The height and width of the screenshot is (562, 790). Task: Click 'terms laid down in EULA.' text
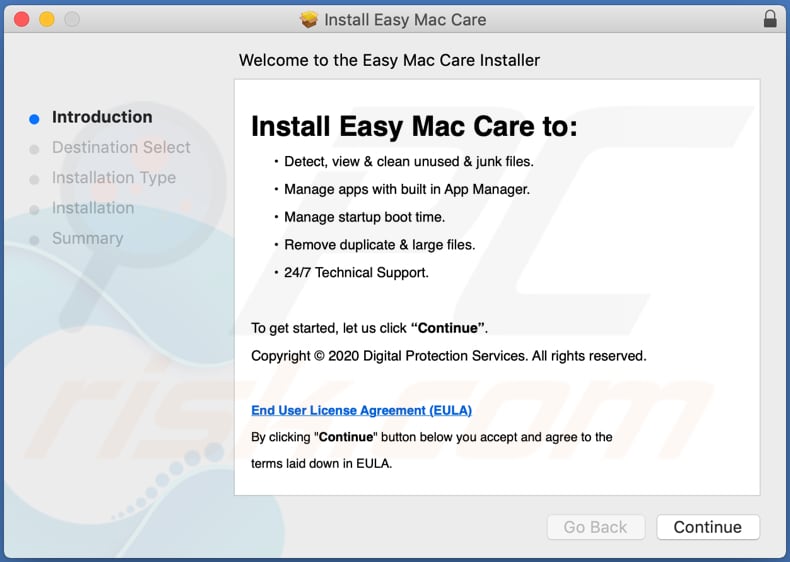pyautogui.click(x=321, y=463)
